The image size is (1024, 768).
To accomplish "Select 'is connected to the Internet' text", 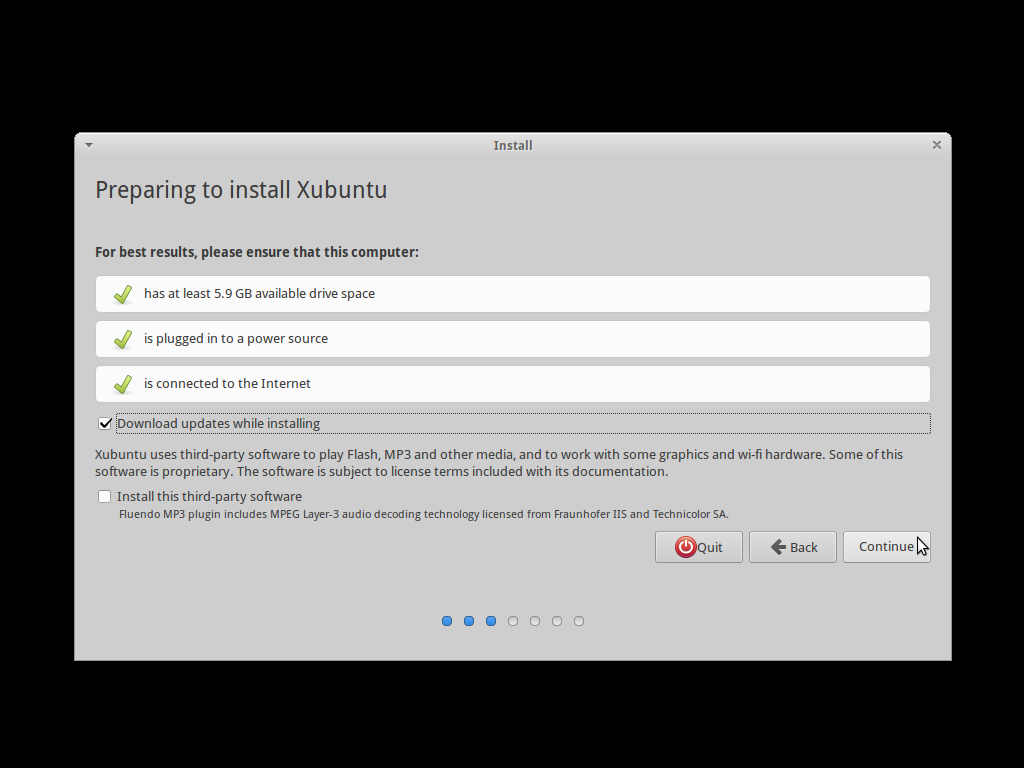I will 227,384.
